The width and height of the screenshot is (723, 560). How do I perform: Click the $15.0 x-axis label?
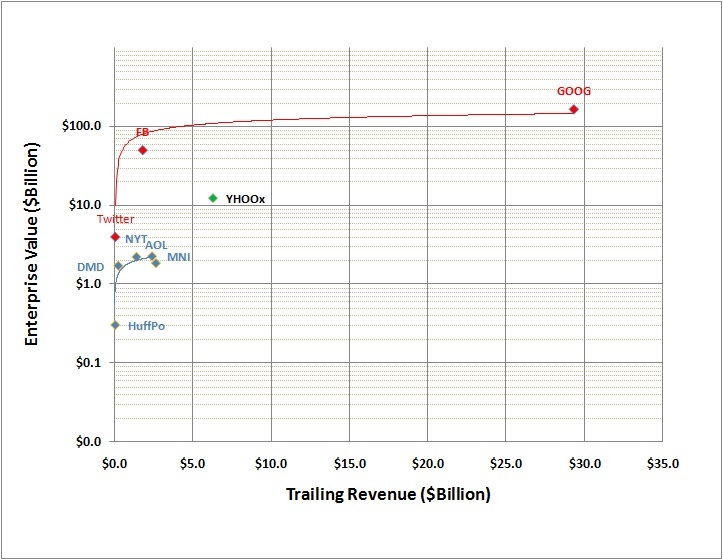(350, 464)
